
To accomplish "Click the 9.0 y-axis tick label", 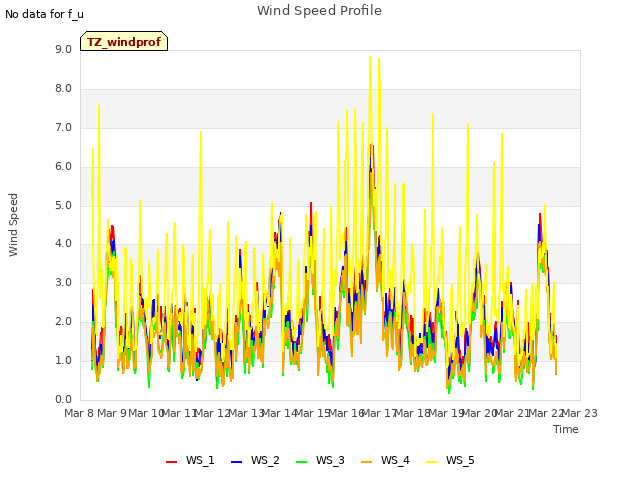I will pyautogui.click(x=63, y=49).
